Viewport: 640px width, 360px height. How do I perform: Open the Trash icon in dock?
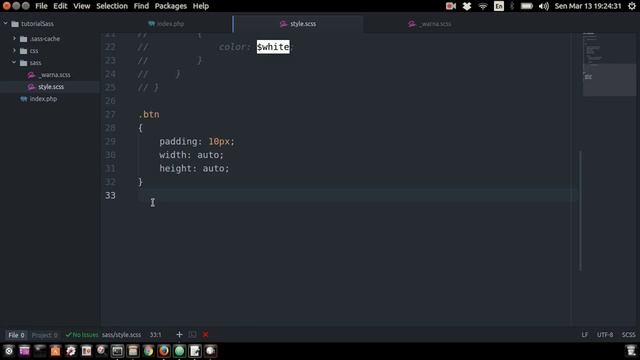coord(631,351)
